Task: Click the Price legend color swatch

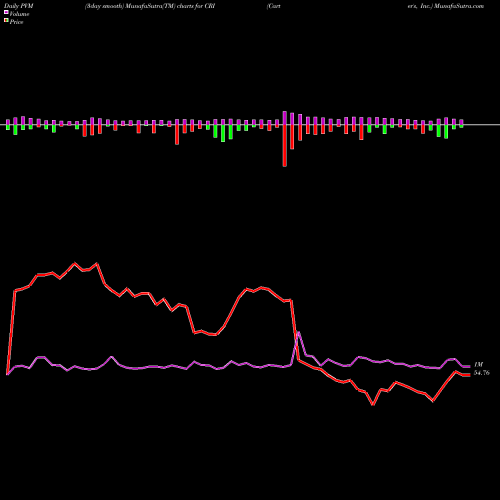Action: click(x=6, y=21)
